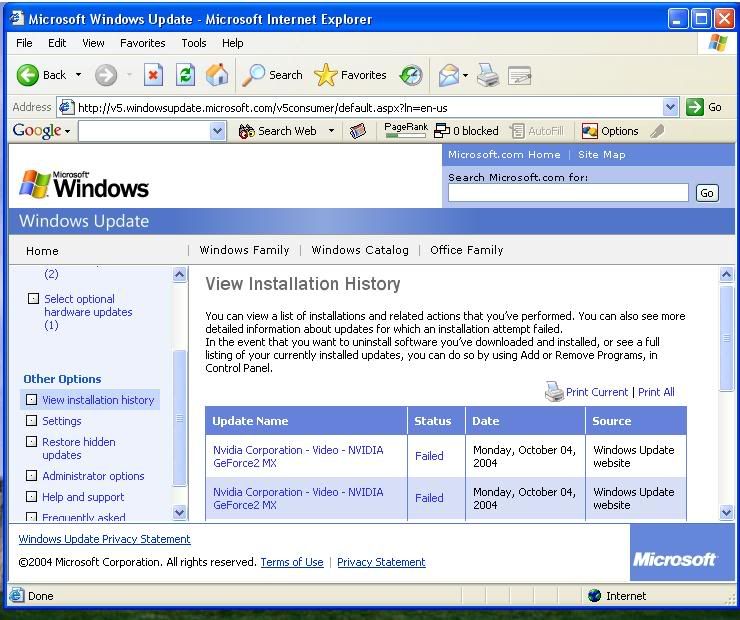Refresh the current page
The height and width of the screenshot is (620, 740).
(x=185, y=75)
